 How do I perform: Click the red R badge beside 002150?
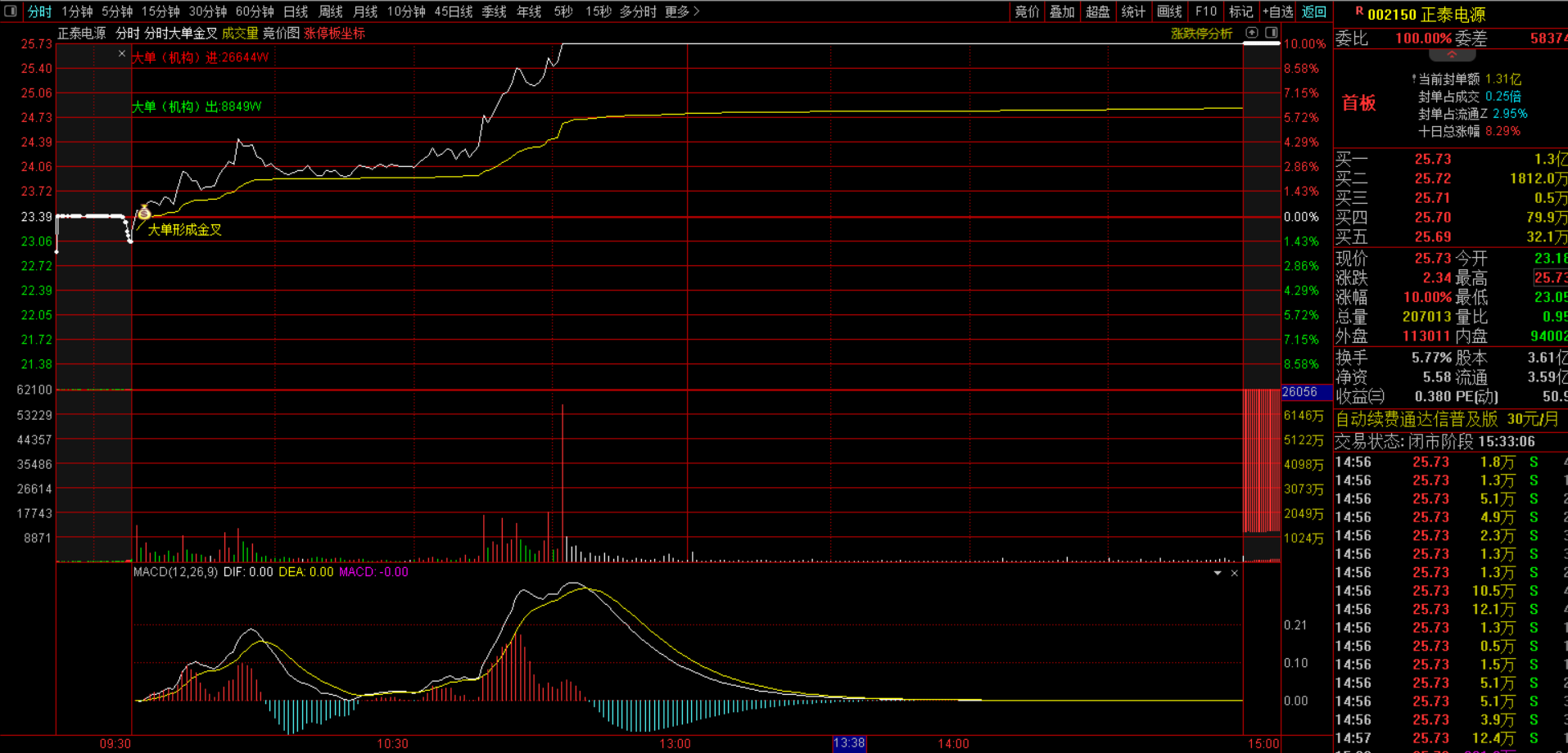(1359, 12)
